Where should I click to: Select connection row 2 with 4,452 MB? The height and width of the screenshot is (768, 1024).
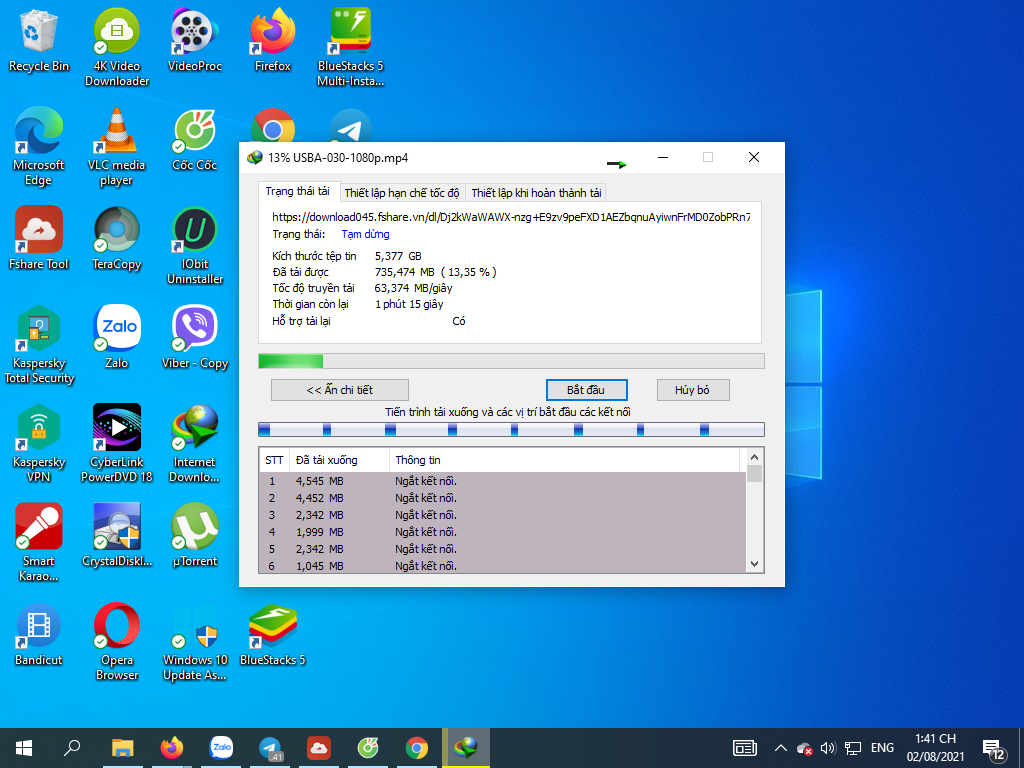point(502,498)
